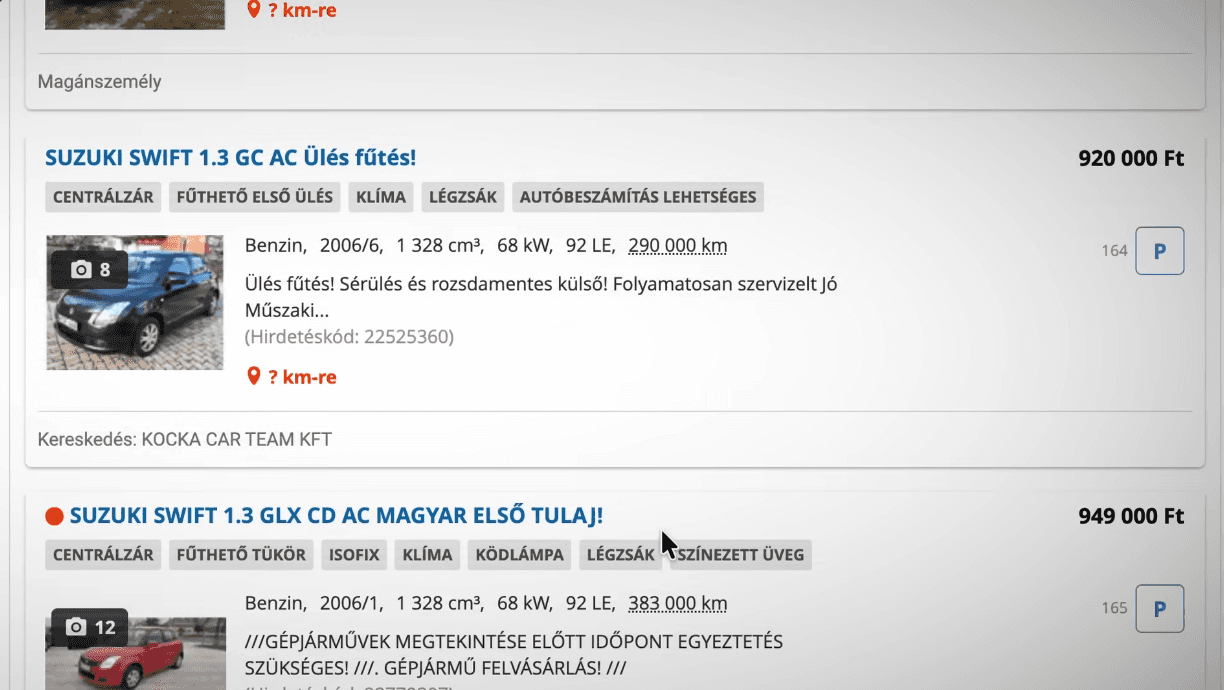Click the SZÍNEZETT ÜVEG tag
Image resolution: width=1224 pixels, height=690 pixels.
[x=741, y=555]
